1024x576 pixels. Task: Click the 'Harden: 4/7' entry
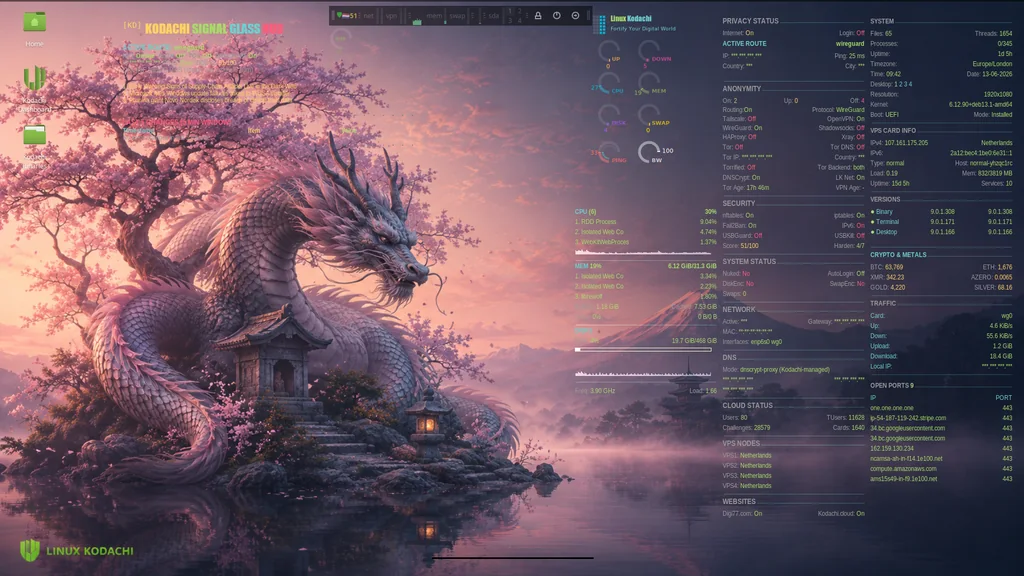[x=849, y=246]
